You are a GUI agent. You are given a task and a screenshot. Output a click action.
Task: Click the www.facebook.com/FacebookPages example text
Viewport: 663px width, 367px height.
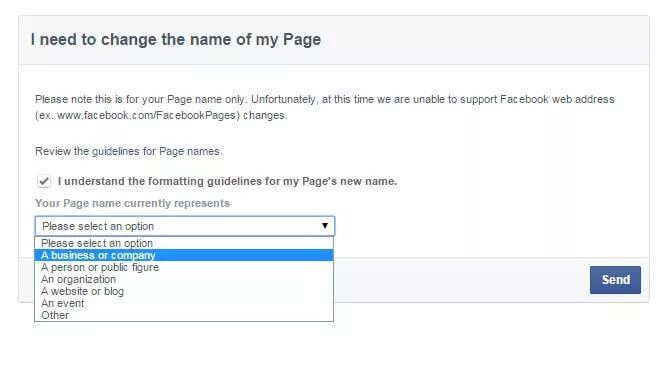click(148, 115)
